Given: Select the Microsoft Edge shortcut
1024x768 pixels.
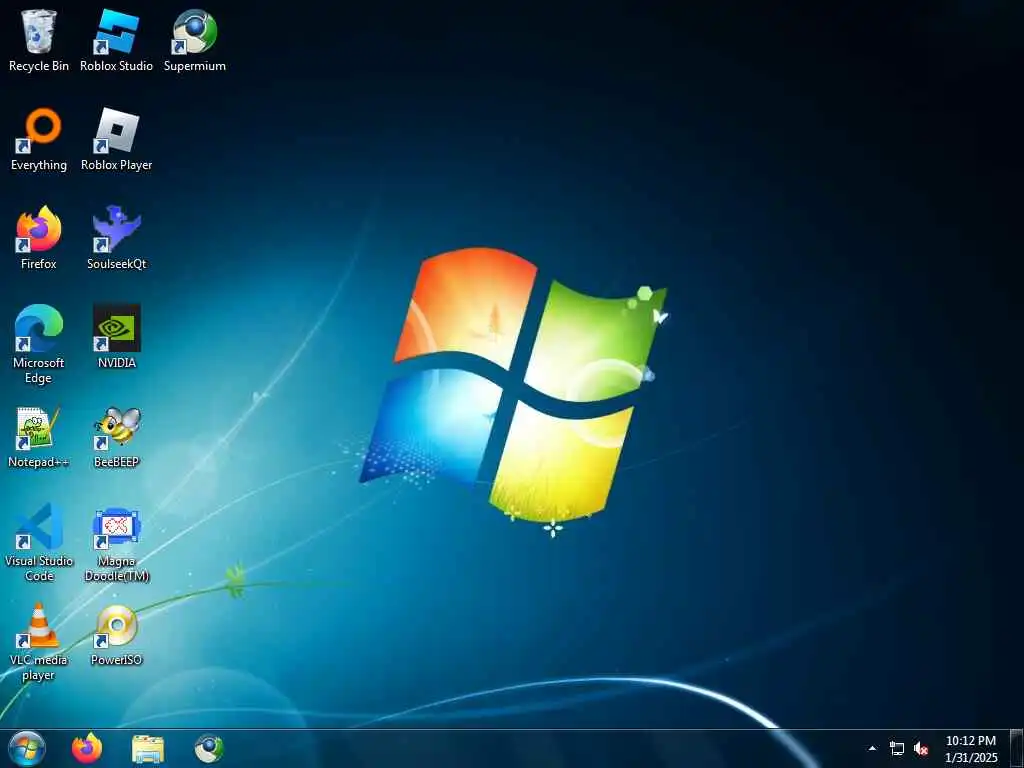Looking at the screenshot, I should click(x=39, y=344).
